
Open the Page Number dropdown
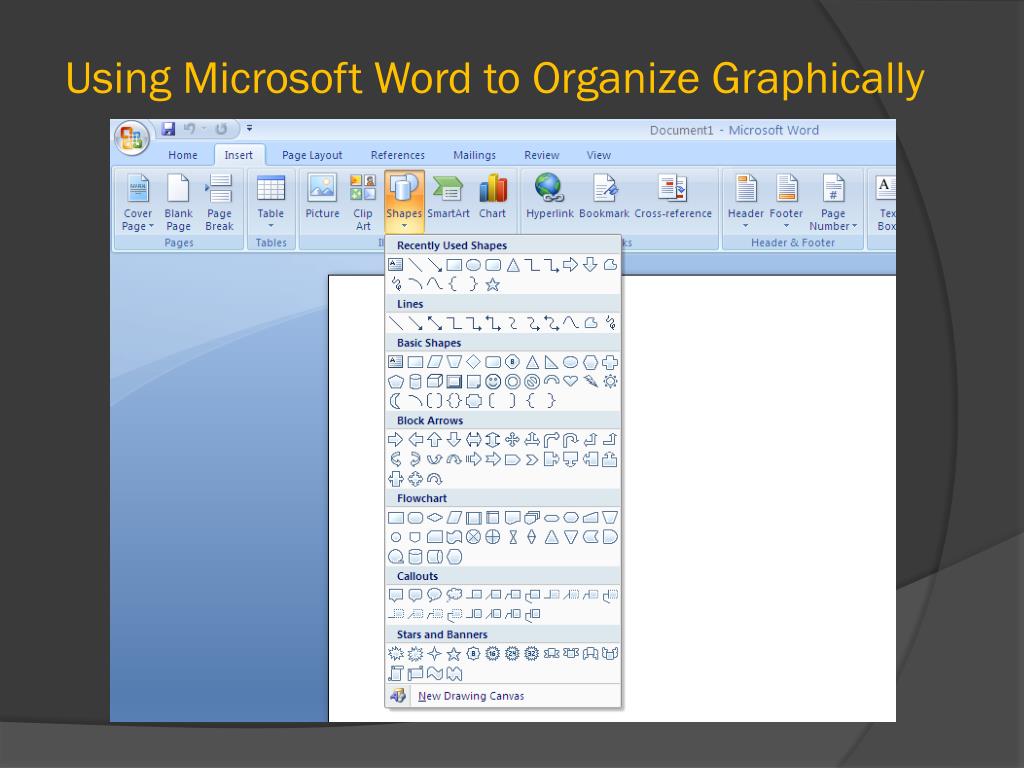(x=833, y=202)
